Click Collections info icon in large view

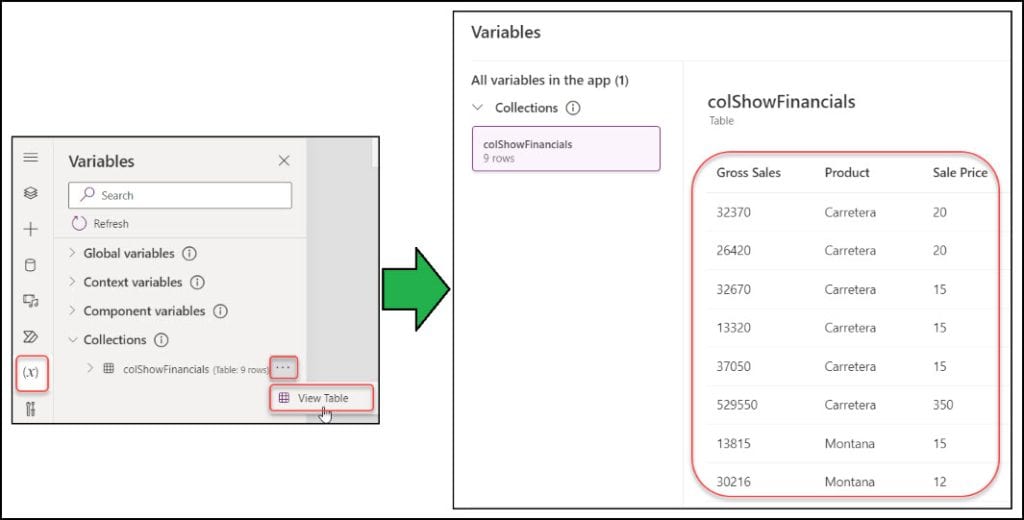click(573, 108)
